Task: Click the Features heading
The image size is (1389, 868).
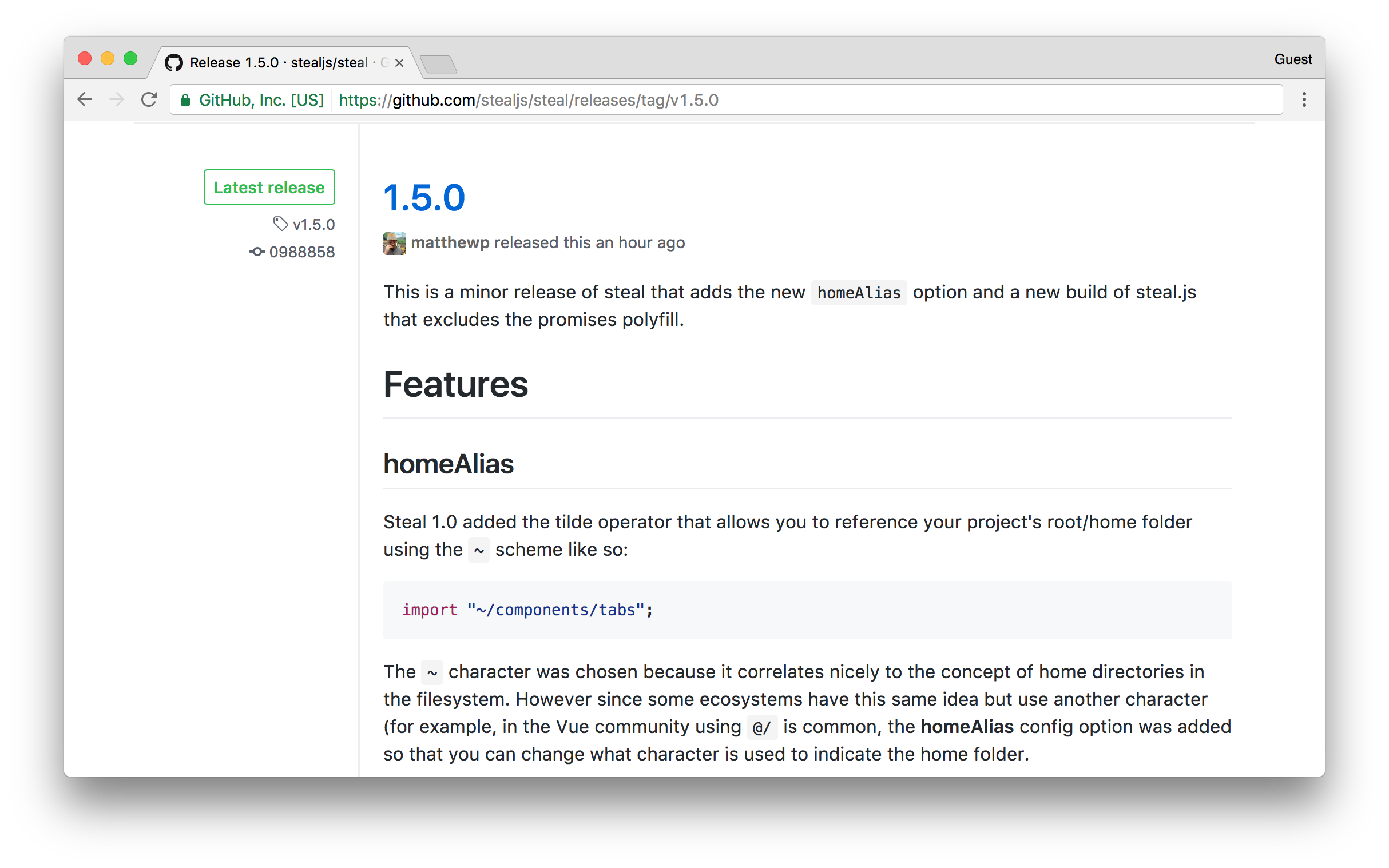Action: click(x=455, y=384)
